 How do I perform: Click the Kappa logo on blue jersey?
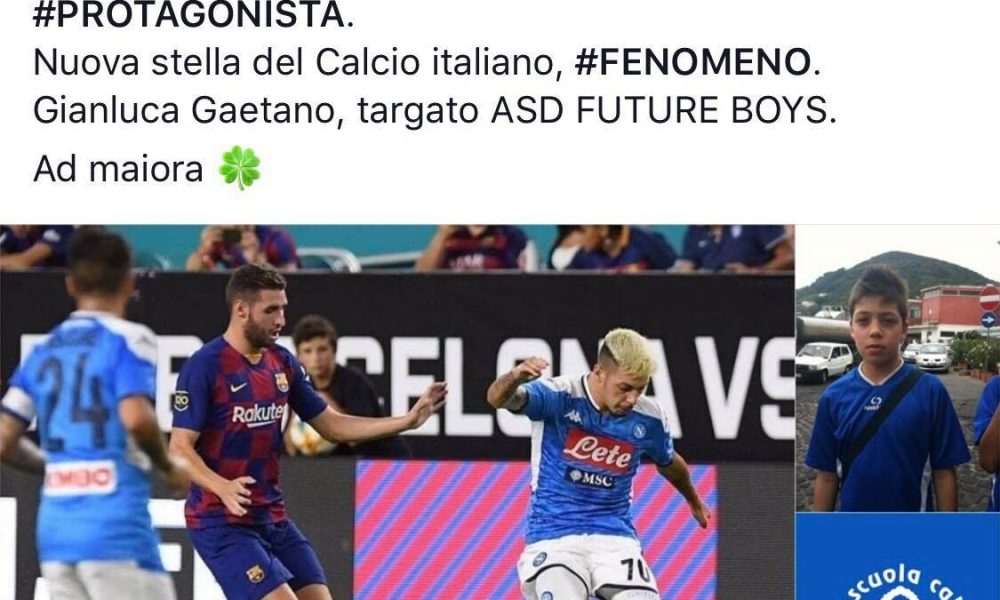point(573,416)
